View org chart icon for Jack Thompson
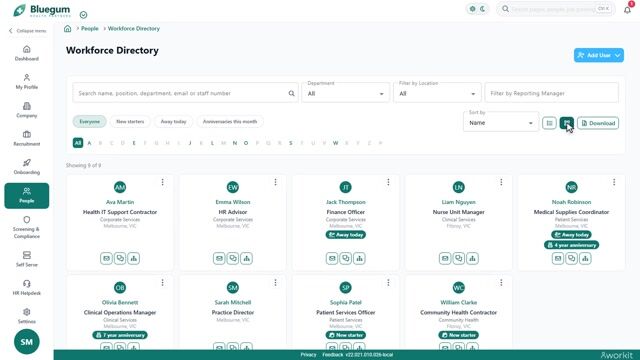Screen dimensions: 640x360 tap(359, 258)
